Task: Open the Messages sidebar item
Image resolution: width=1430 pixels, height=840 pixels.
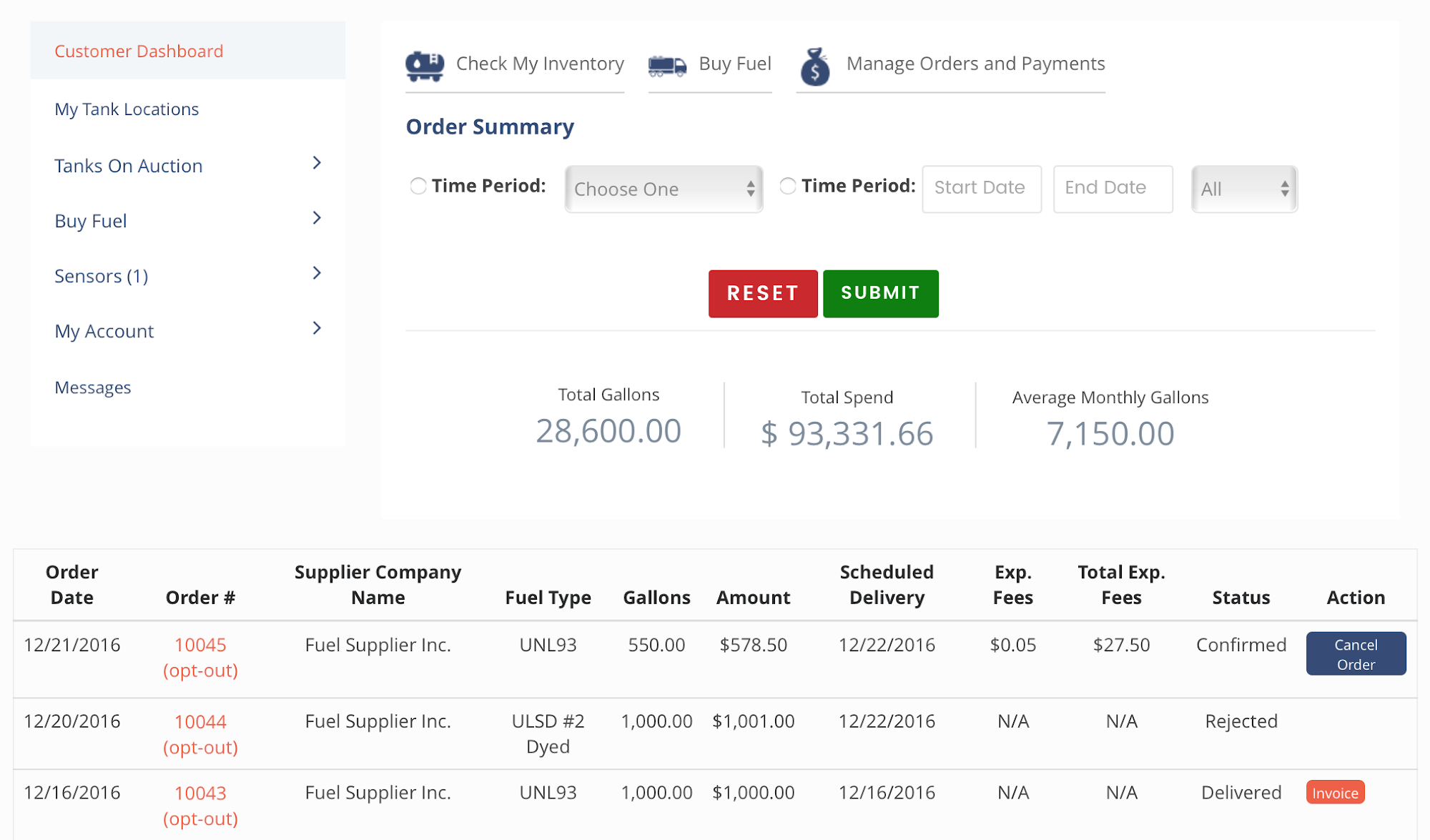Action: point(93,387)
